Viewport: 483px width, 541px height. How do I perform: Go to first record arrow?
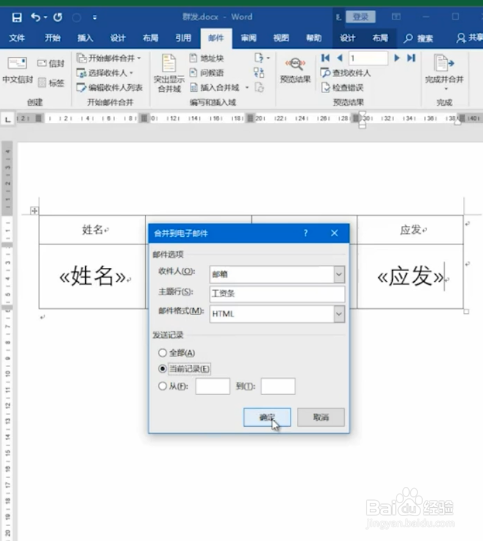325,58
